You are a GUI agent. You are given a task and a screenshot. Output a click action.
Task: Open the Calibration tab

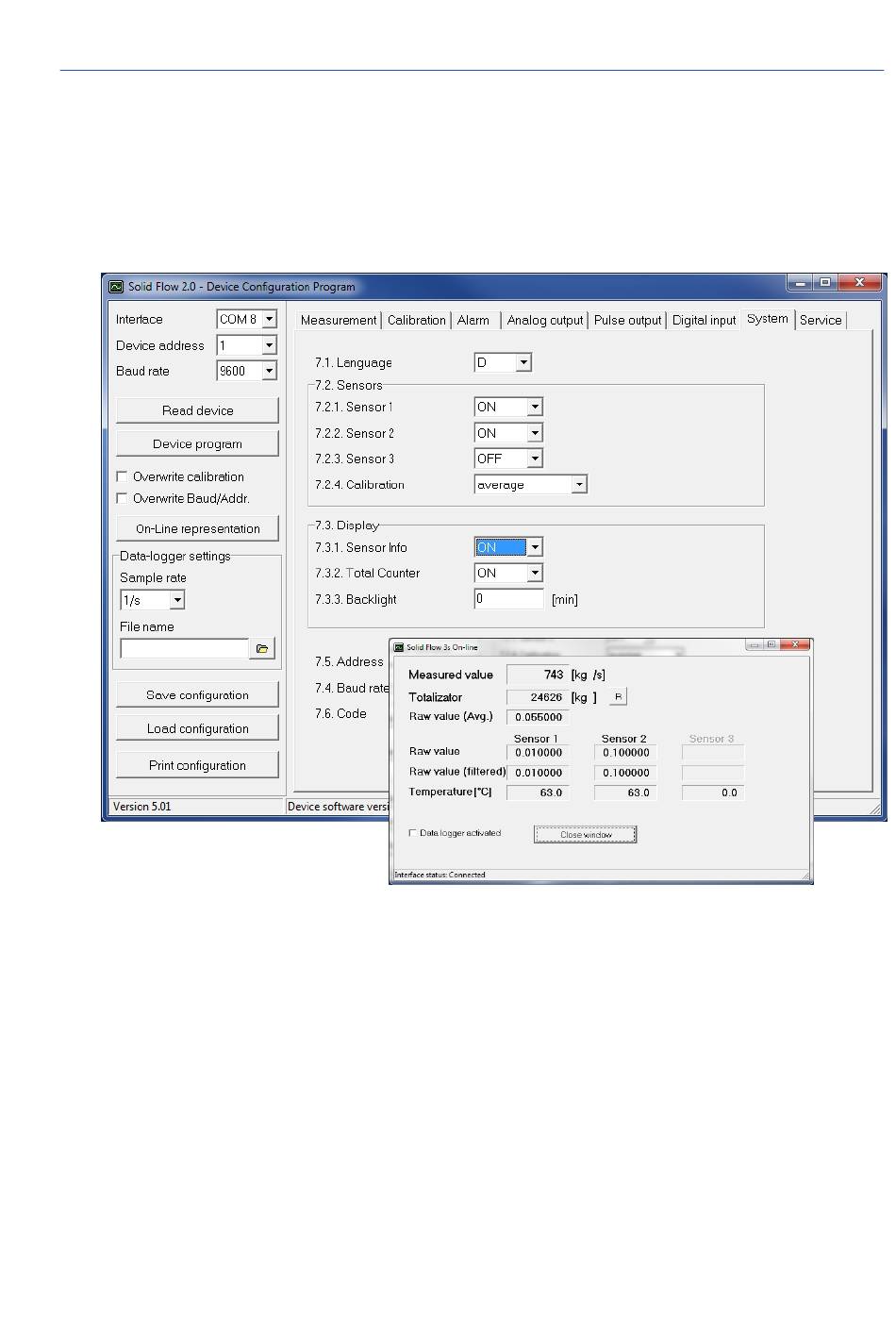pyautogui.click(x=417, y=321)
